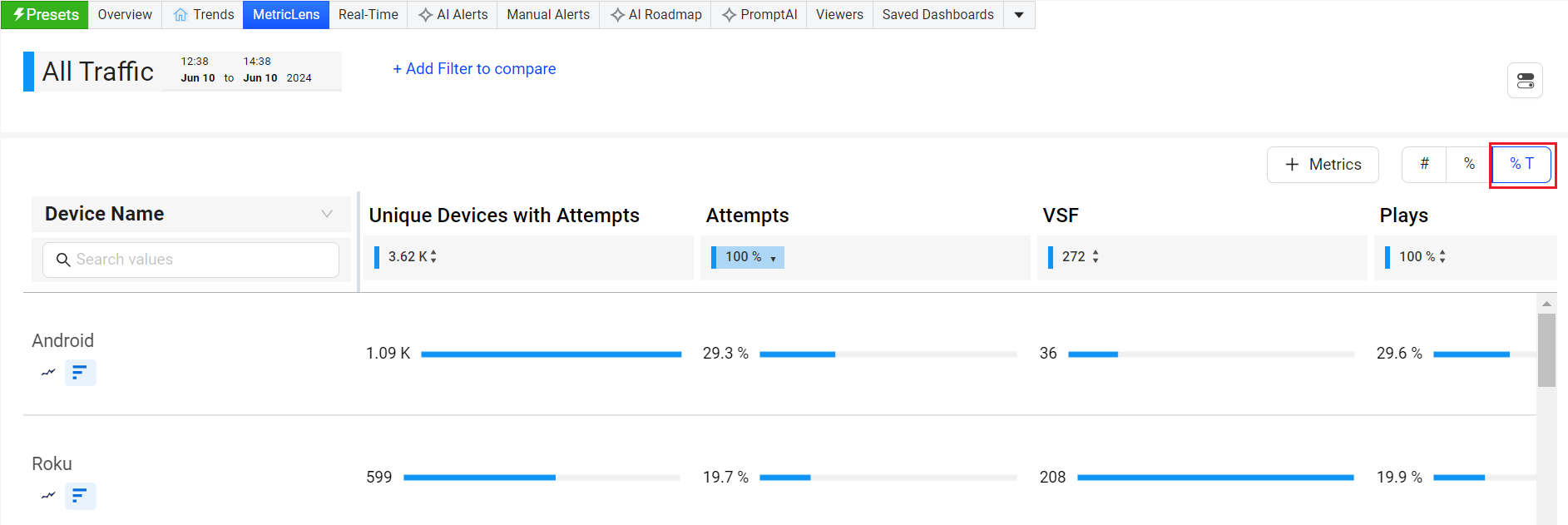Click the Android trend line icon
This screenshot has height=525, width=1568.
[x=48, y=373]
